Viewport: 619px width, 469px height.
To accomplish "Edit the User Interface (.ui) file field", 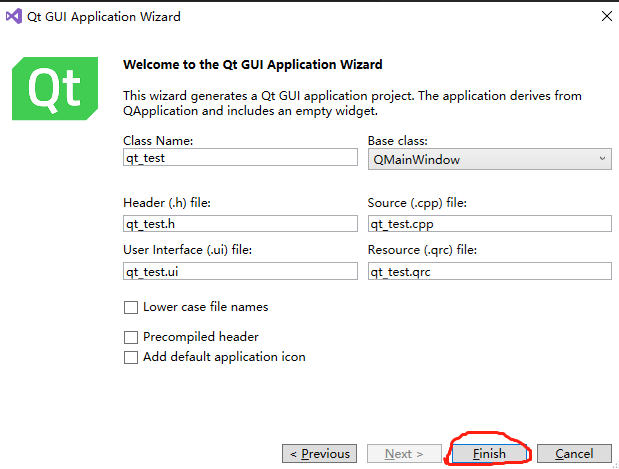I will tap(240, 271).
